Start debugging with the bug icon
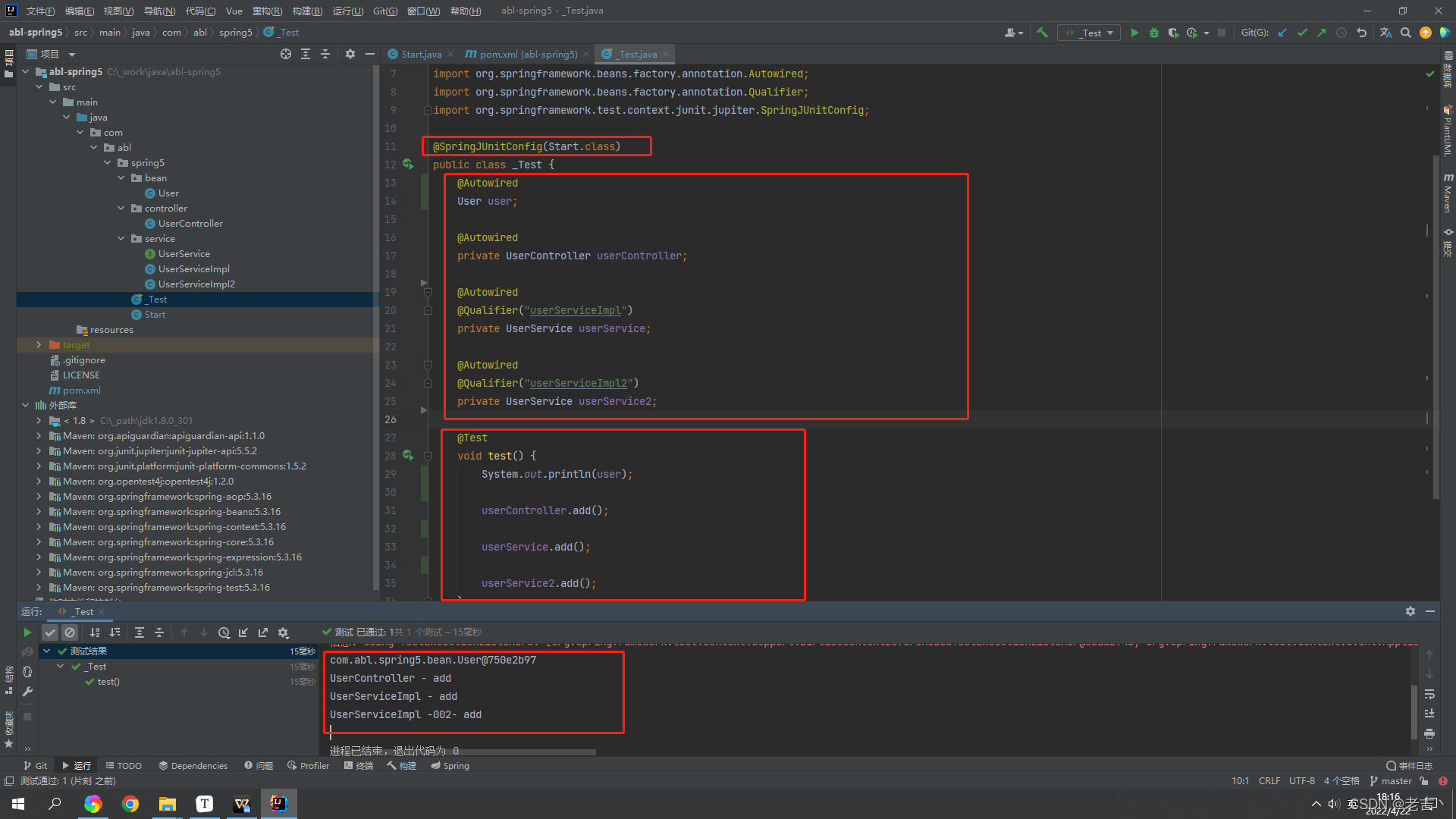This screenshot has height=819, width=1456. tap(1153, 33)
